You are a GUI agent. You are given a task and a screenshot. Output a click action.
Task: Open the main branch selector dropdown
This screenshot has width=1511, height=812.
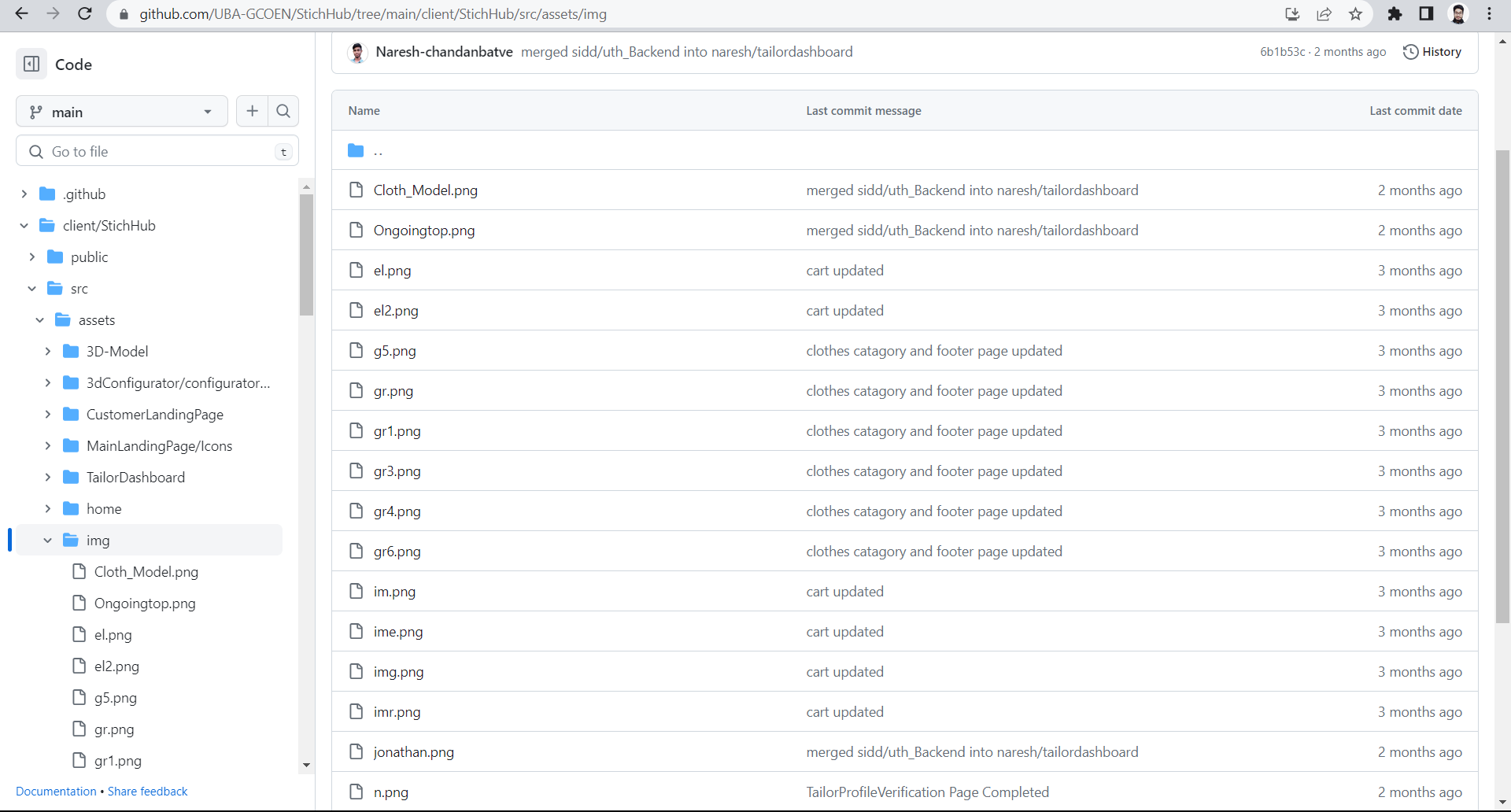coord(121,111)
